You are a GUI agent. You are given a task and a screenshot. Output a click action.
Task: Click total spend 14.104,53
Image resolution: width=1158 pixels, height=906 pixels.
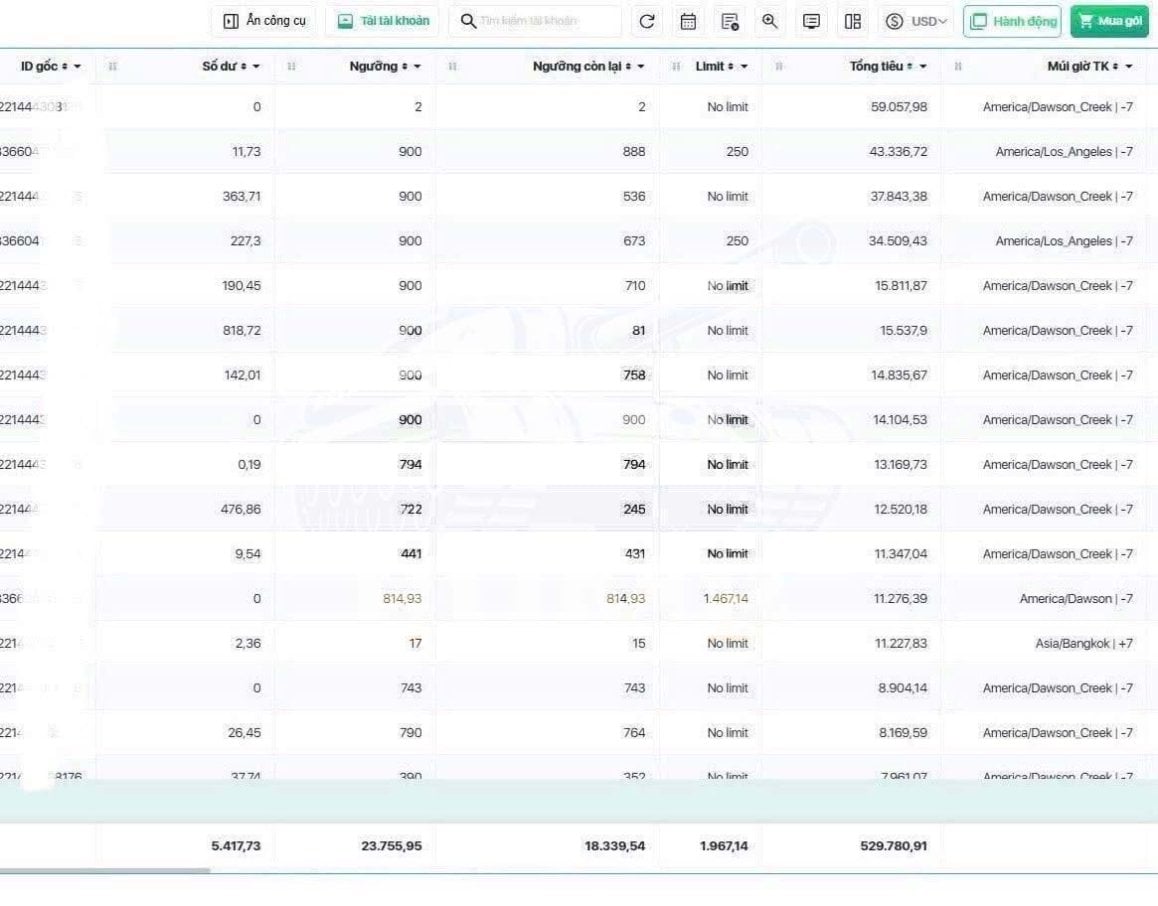(900, 420)
